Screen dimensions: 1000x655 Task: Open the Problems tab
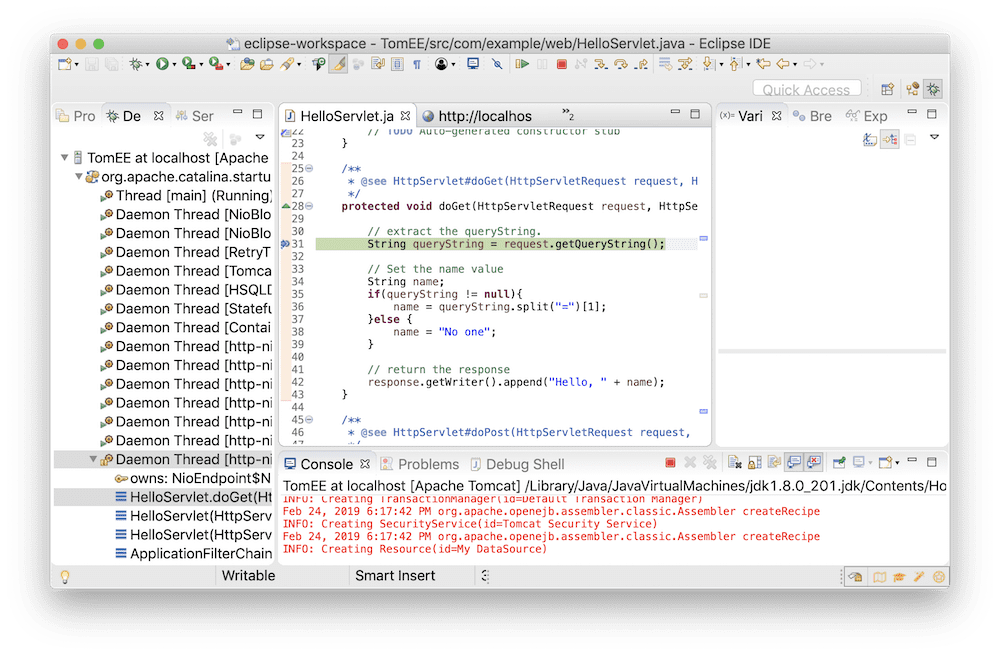[x=420, y=464]
